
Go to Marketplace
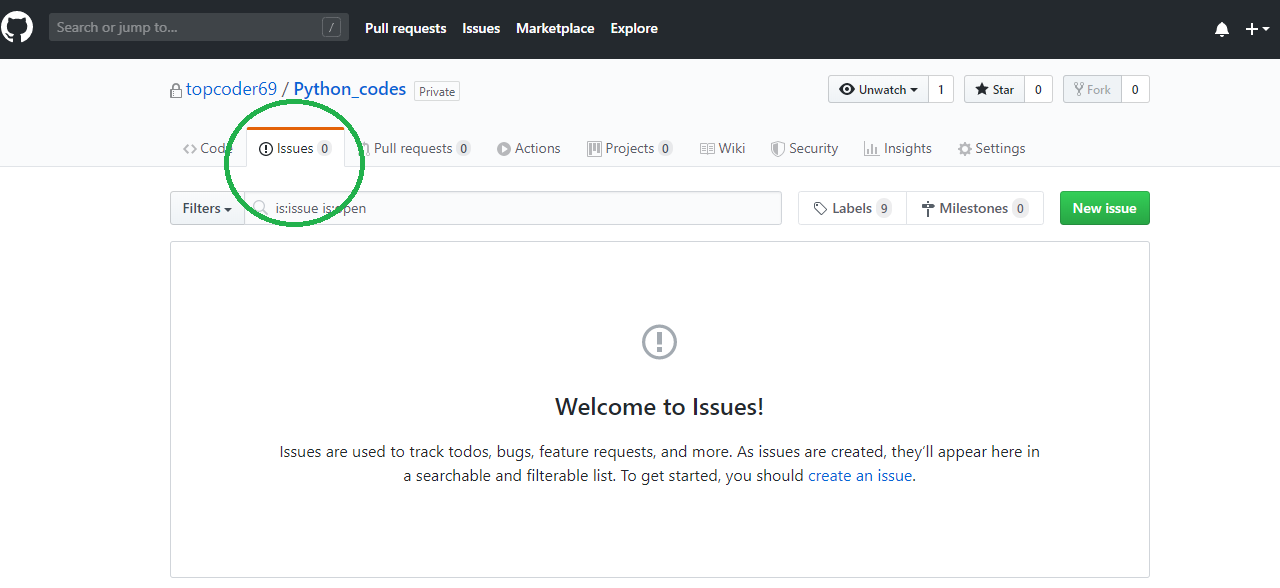point(555,28)
